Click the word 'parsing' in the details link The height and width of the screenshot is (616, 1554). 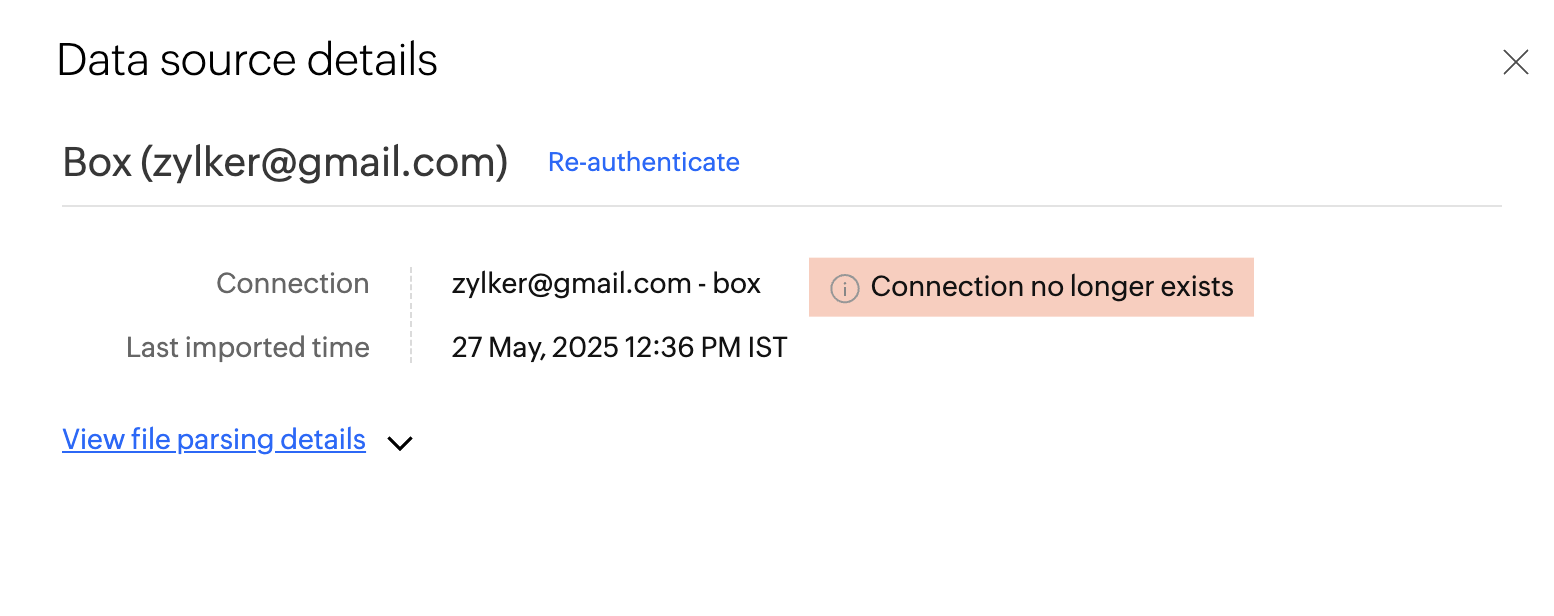click(x=225, y=439)
